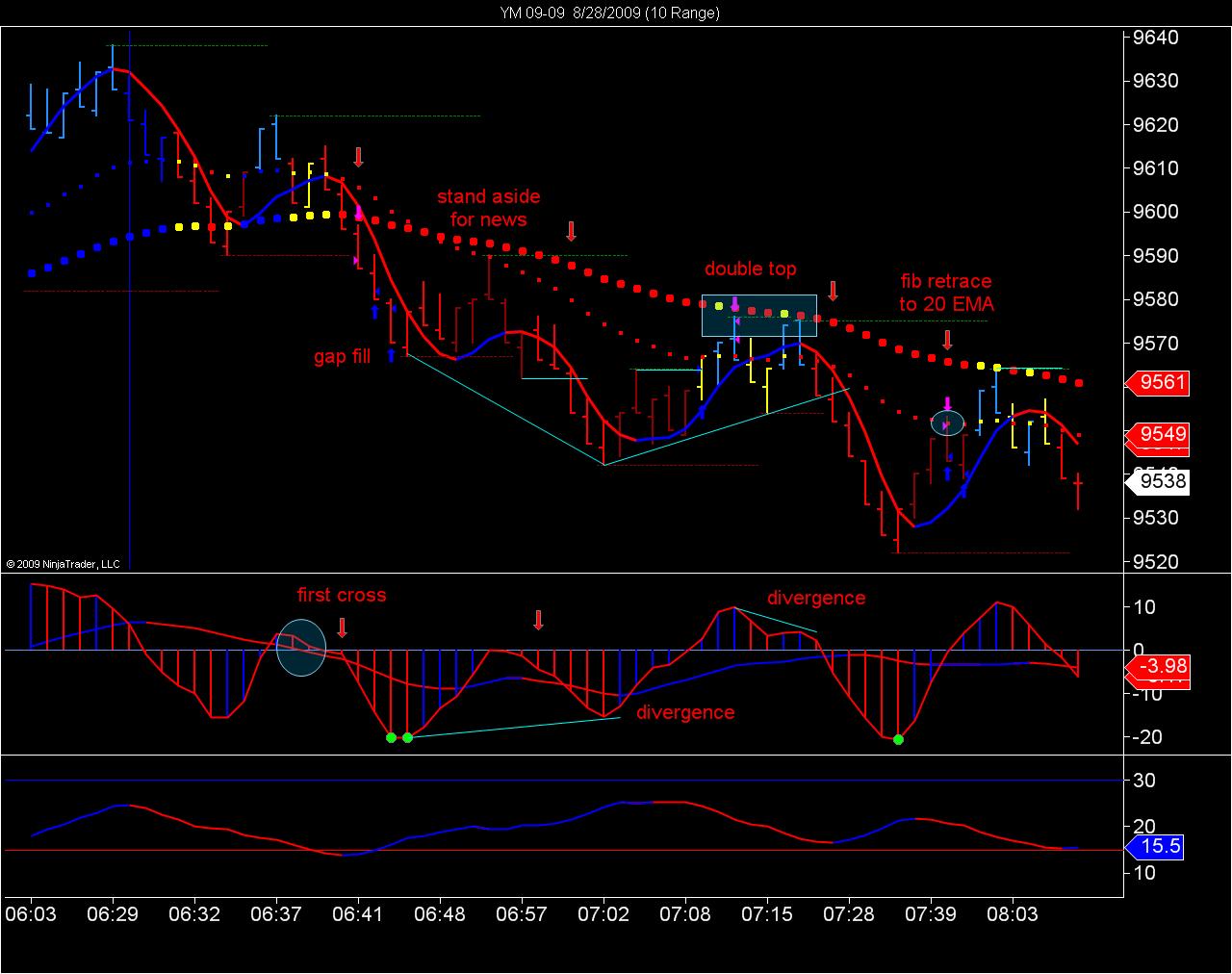This screenshot has width=1232, height=974.
Task: Click the upper 'divergence' label near oscillator peak
Action: click(x=815, y=598)
